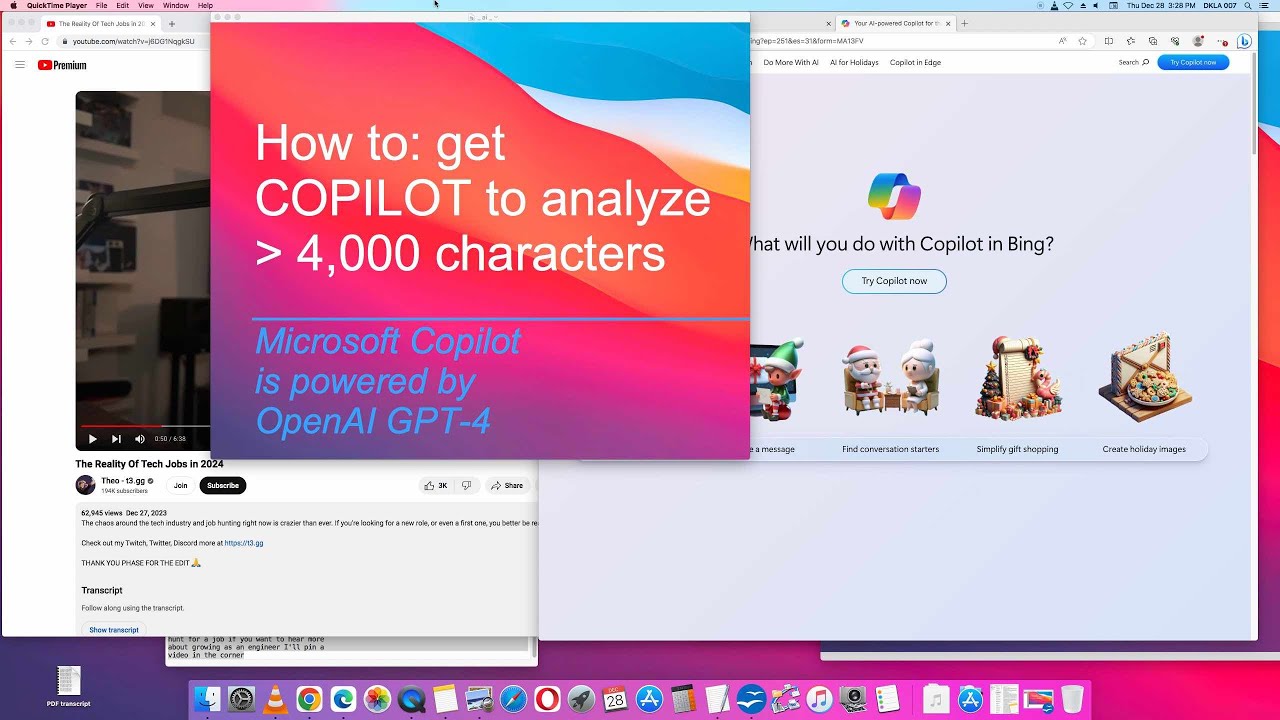Screen dimensions: 1280x720
Task: Open YouTube hamburger guide menu
Action: tap(20, 65)
